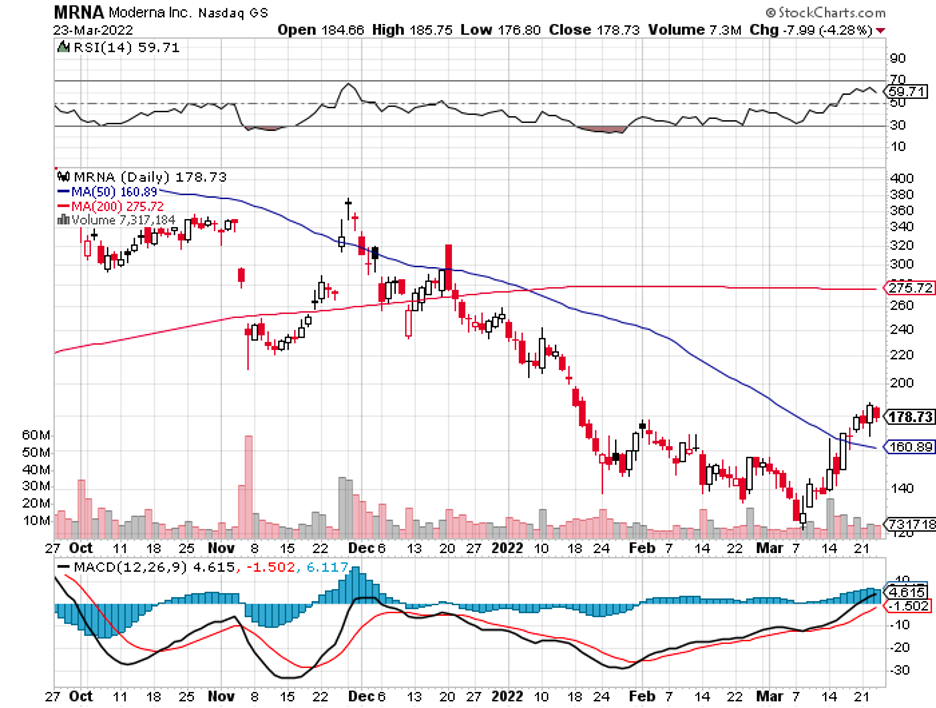Click the 4.615 MACD value tag
936x708 pixels.
pos(907,592)
